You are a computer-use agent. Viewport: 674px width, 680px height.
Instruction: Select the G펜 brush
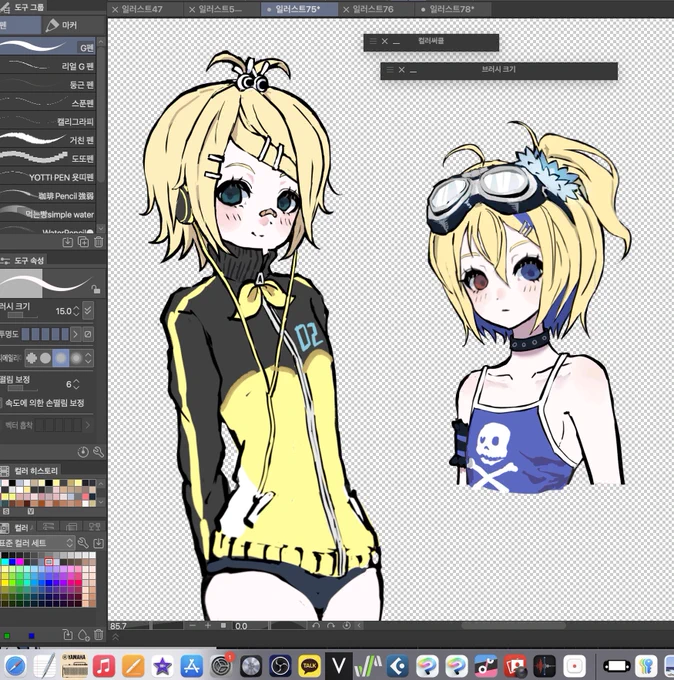tap(48, 47)
